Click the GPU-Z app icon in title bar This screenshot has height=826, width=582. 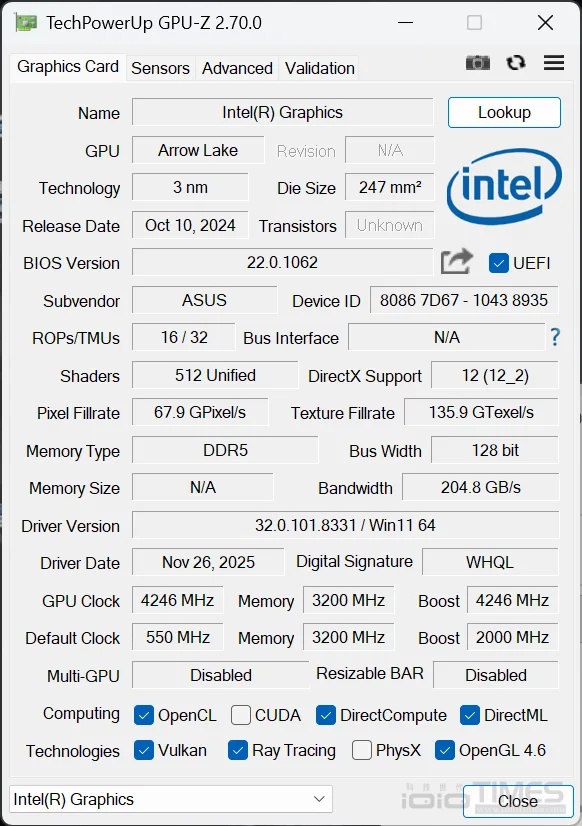tap(26, 23)
